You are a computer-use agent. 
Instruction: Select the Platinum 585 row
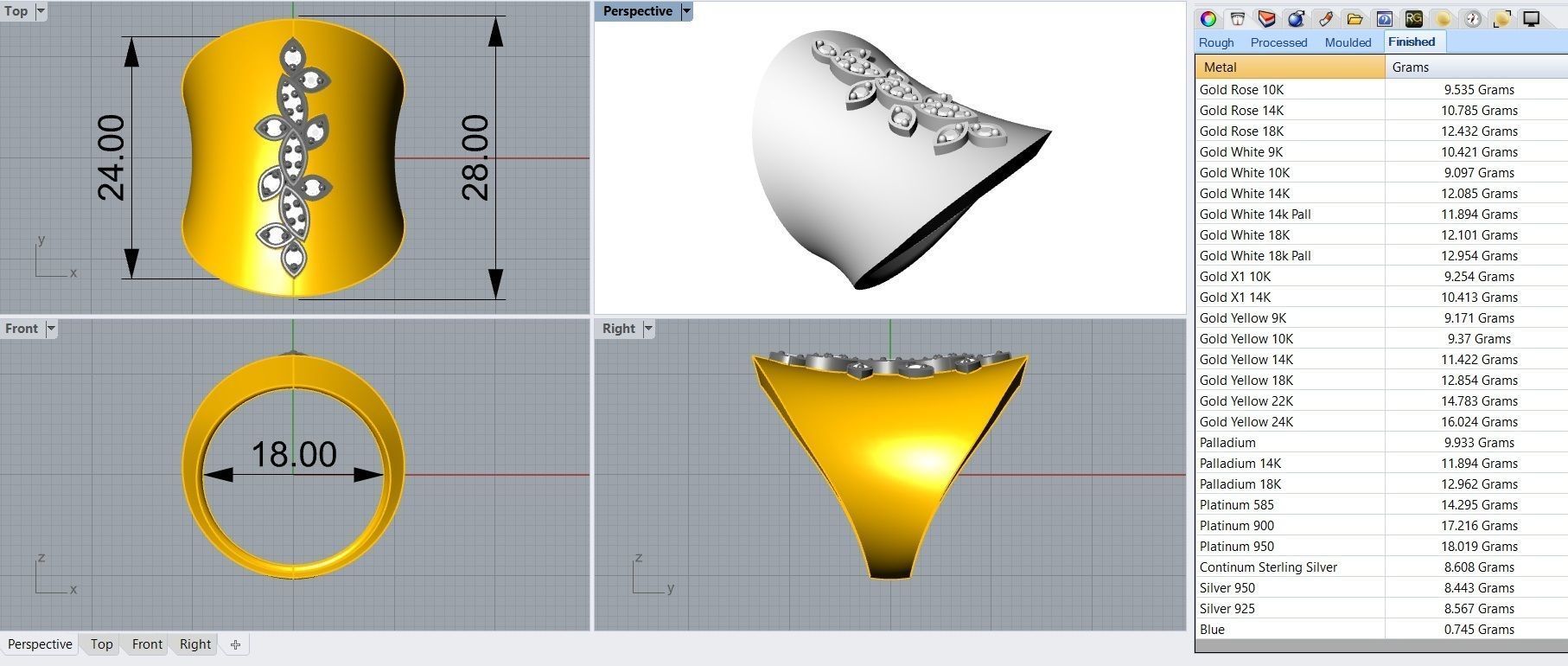1381,504
